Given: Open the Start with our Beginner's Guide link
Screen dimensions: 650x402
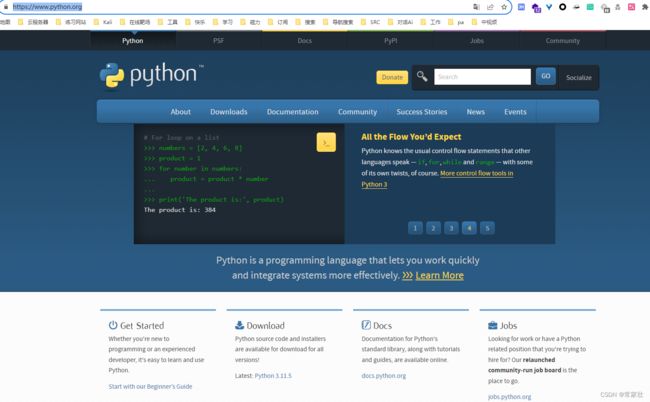Looking at the screenshot, I should [x=150, y=386].
